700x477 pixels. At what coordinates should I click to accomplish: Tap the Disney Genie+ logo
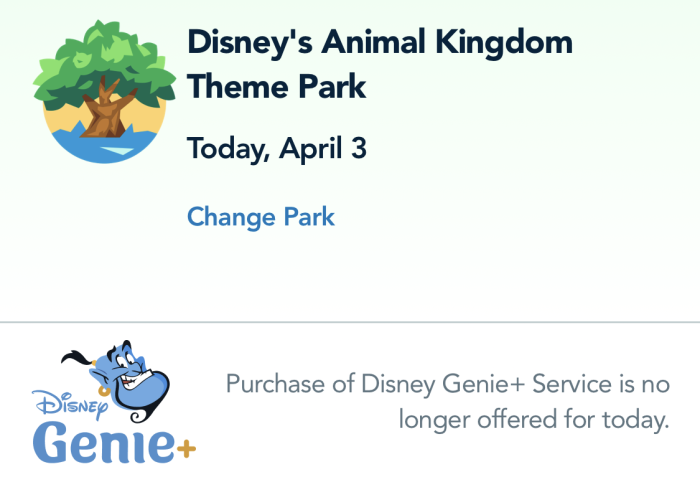(x=114, y=402)
